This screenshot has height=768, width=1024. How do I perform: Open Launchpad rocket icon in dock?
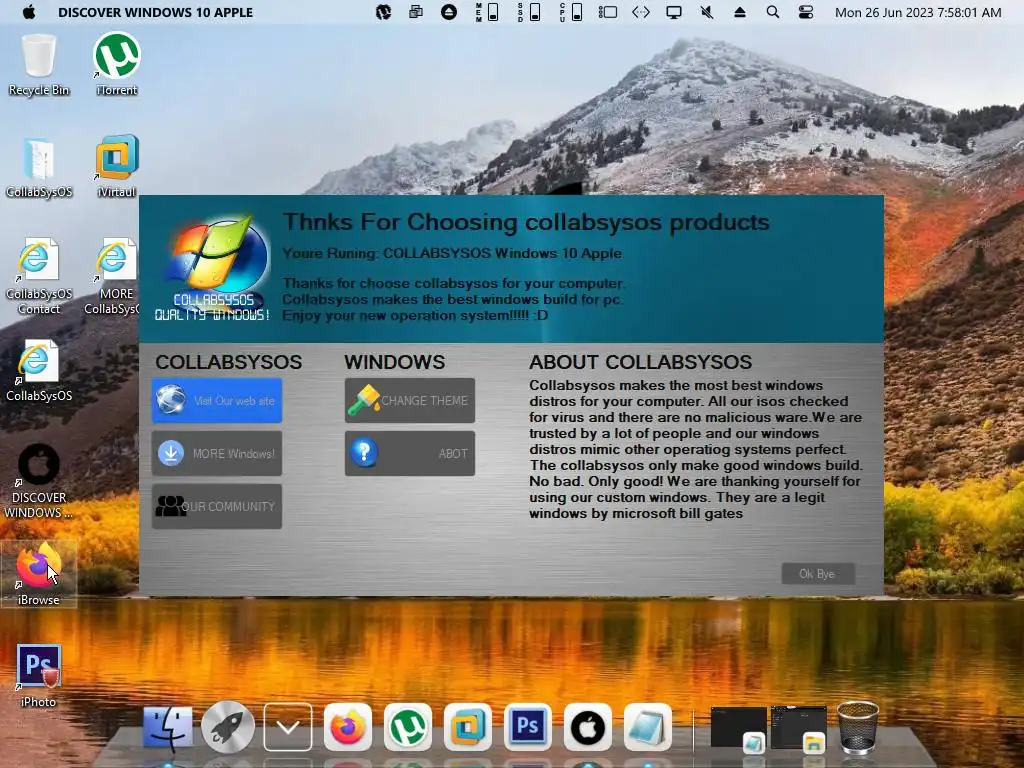228,728
